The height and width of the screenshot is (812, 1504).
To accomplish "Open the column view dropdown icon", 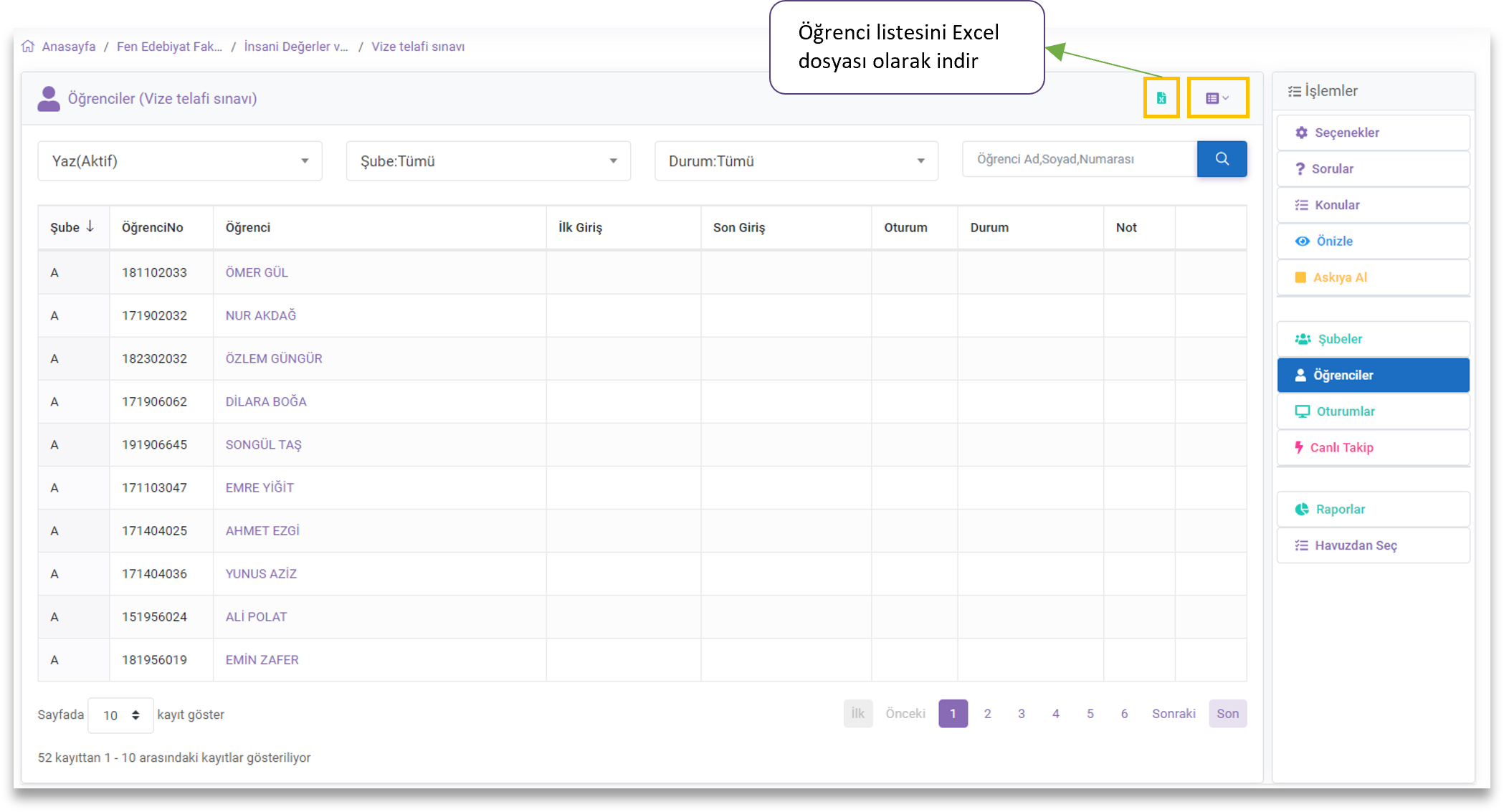I will tap(1217, 98).
